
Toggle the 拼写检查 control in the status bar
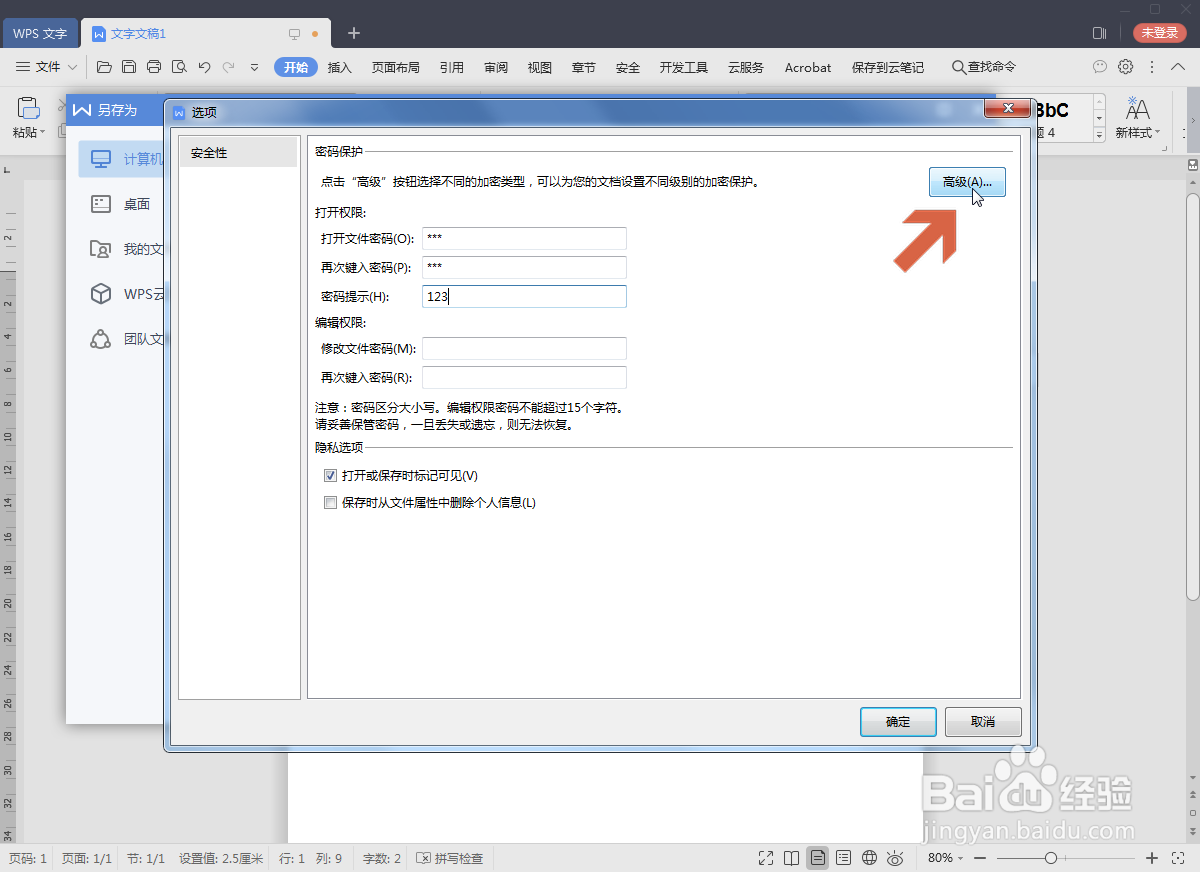(449, 858)
